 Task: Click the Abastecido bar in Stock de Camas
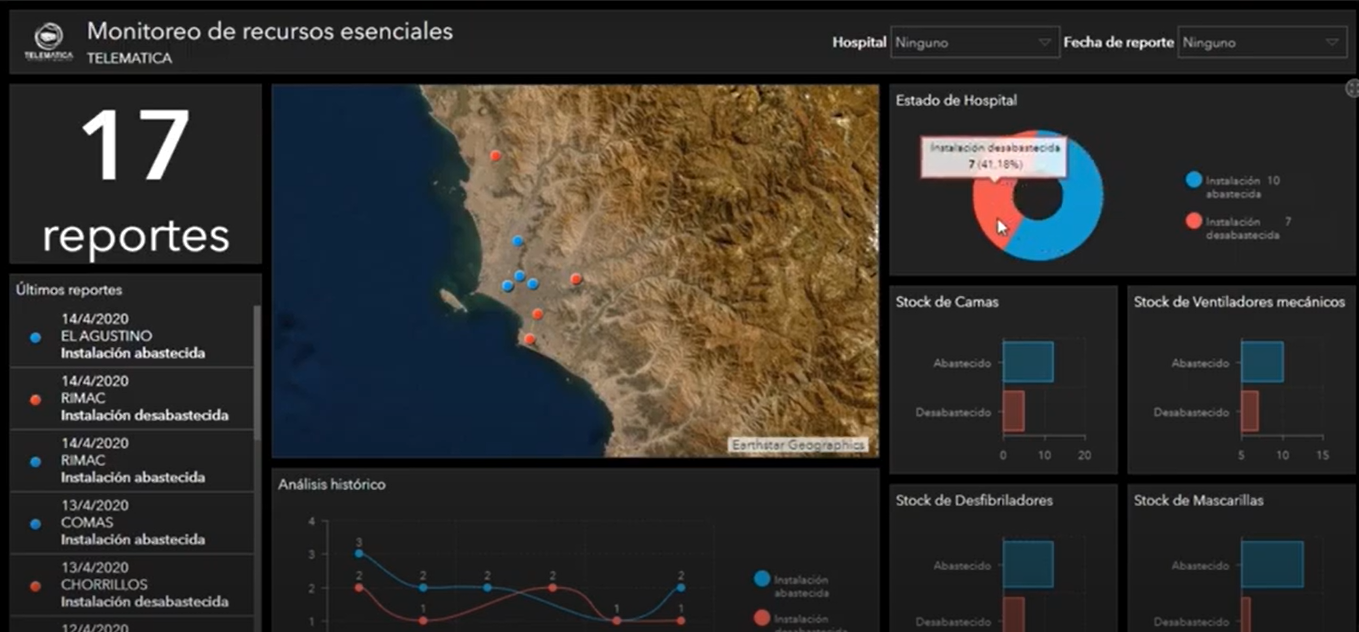1028,362
